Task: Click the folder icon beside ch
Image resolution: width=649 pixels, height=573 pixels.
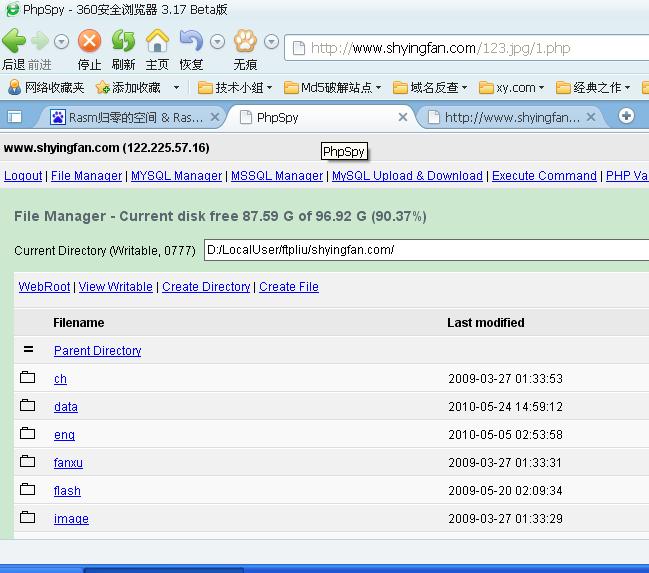Action: (x=28, y=377)
